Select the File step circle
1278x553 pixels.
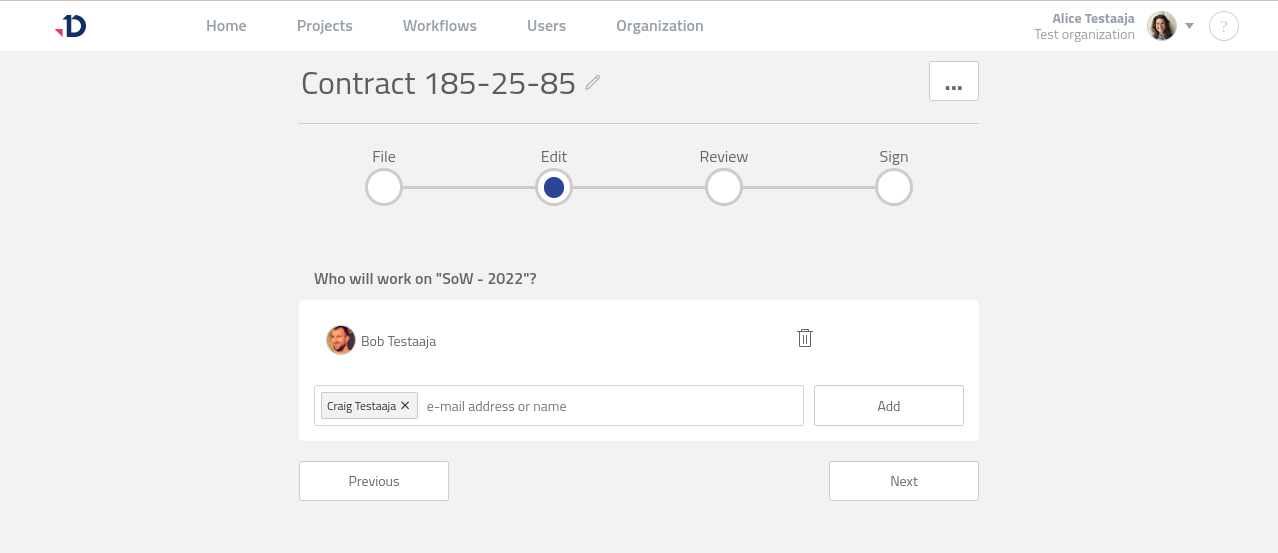(x=384, y=187)
